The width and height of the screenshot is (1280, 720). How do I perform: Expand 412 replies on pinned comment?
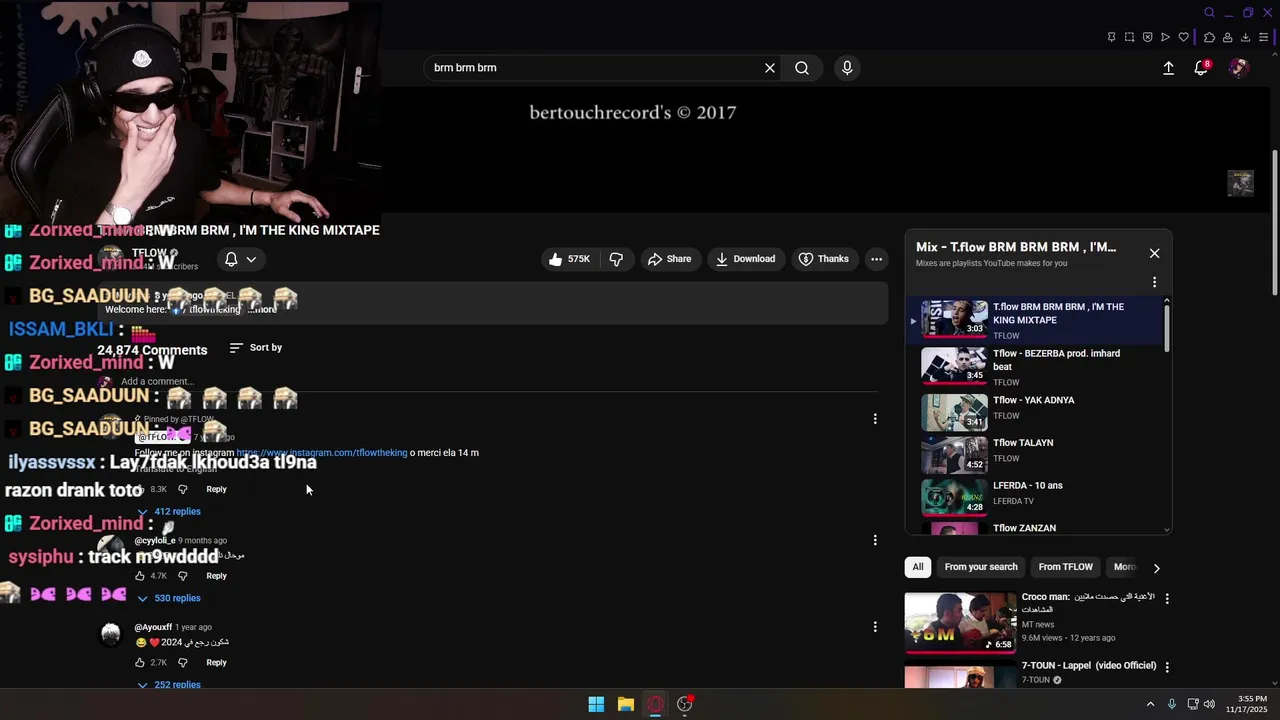point(168,512)
